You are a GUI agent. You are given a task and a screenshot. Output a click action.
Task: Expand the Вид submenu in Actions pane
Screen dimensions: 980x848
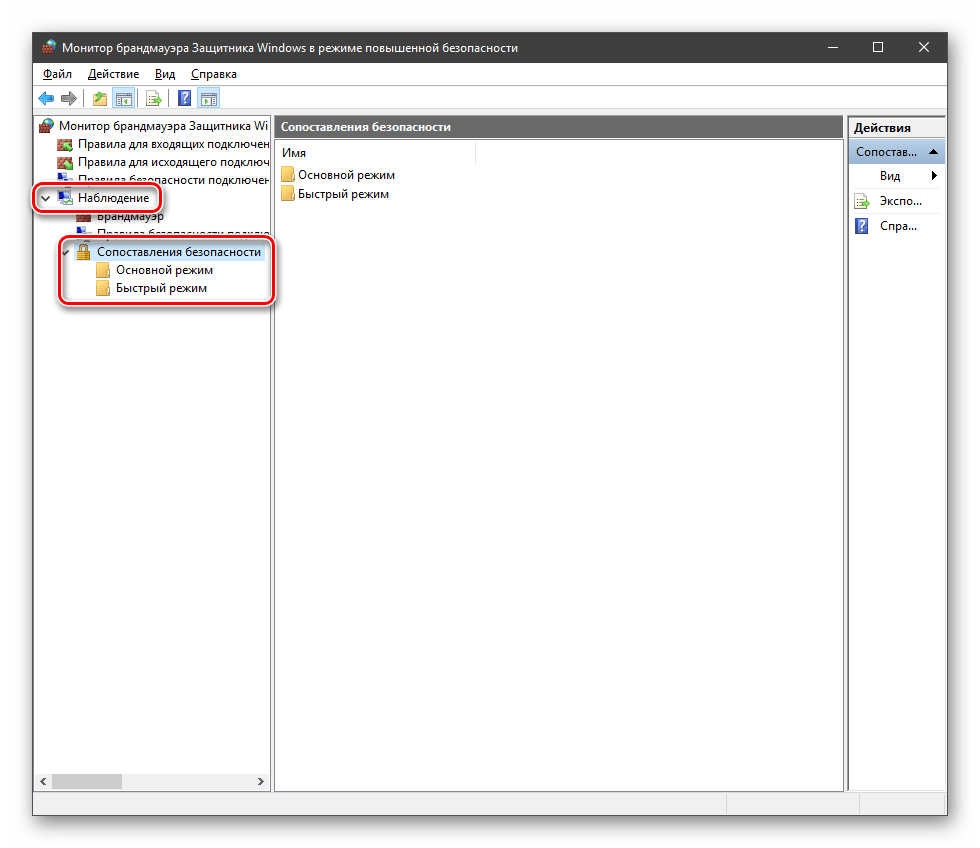click(933, 176)
